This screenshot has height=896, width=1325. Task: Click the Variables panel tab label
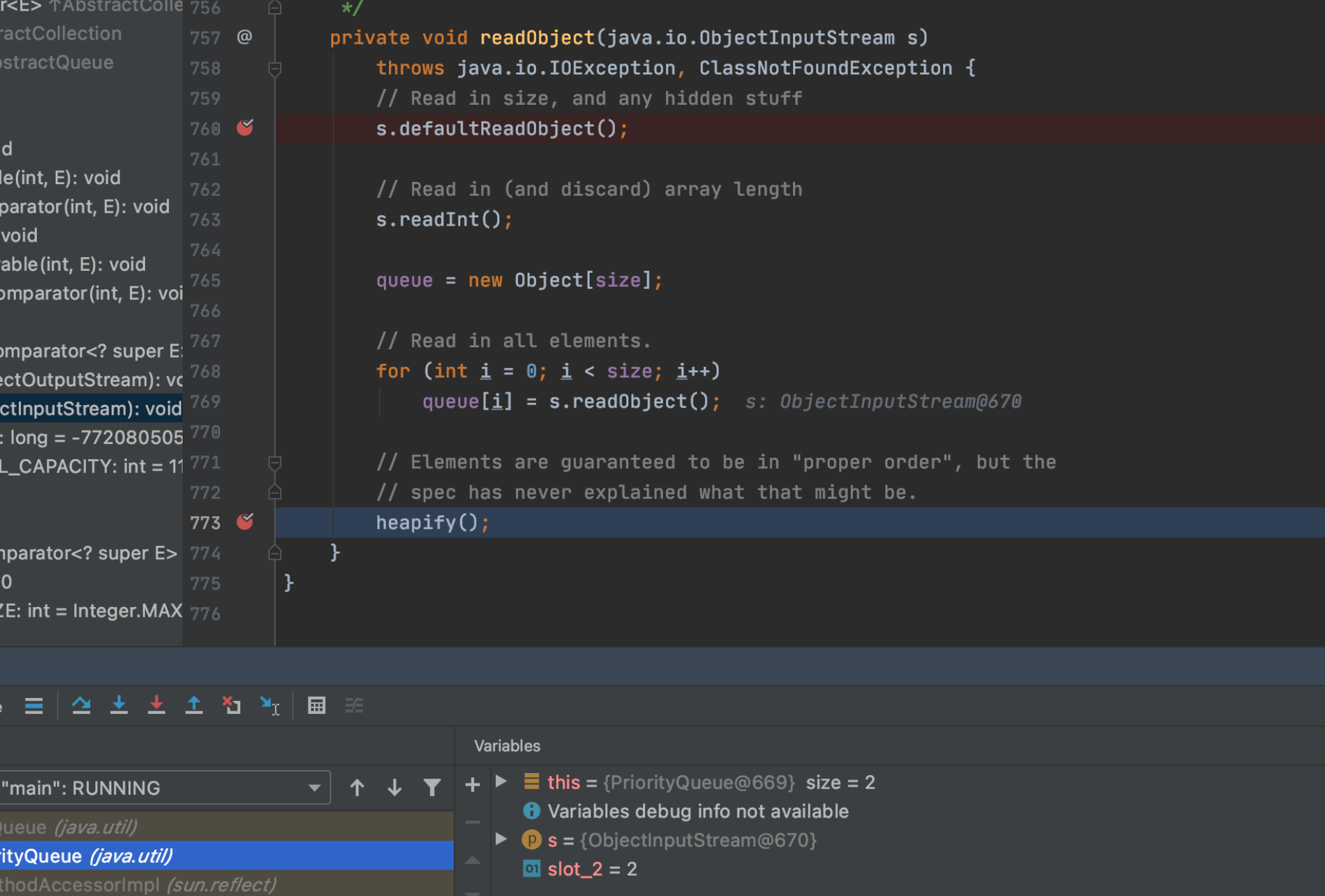click(507, 746)
